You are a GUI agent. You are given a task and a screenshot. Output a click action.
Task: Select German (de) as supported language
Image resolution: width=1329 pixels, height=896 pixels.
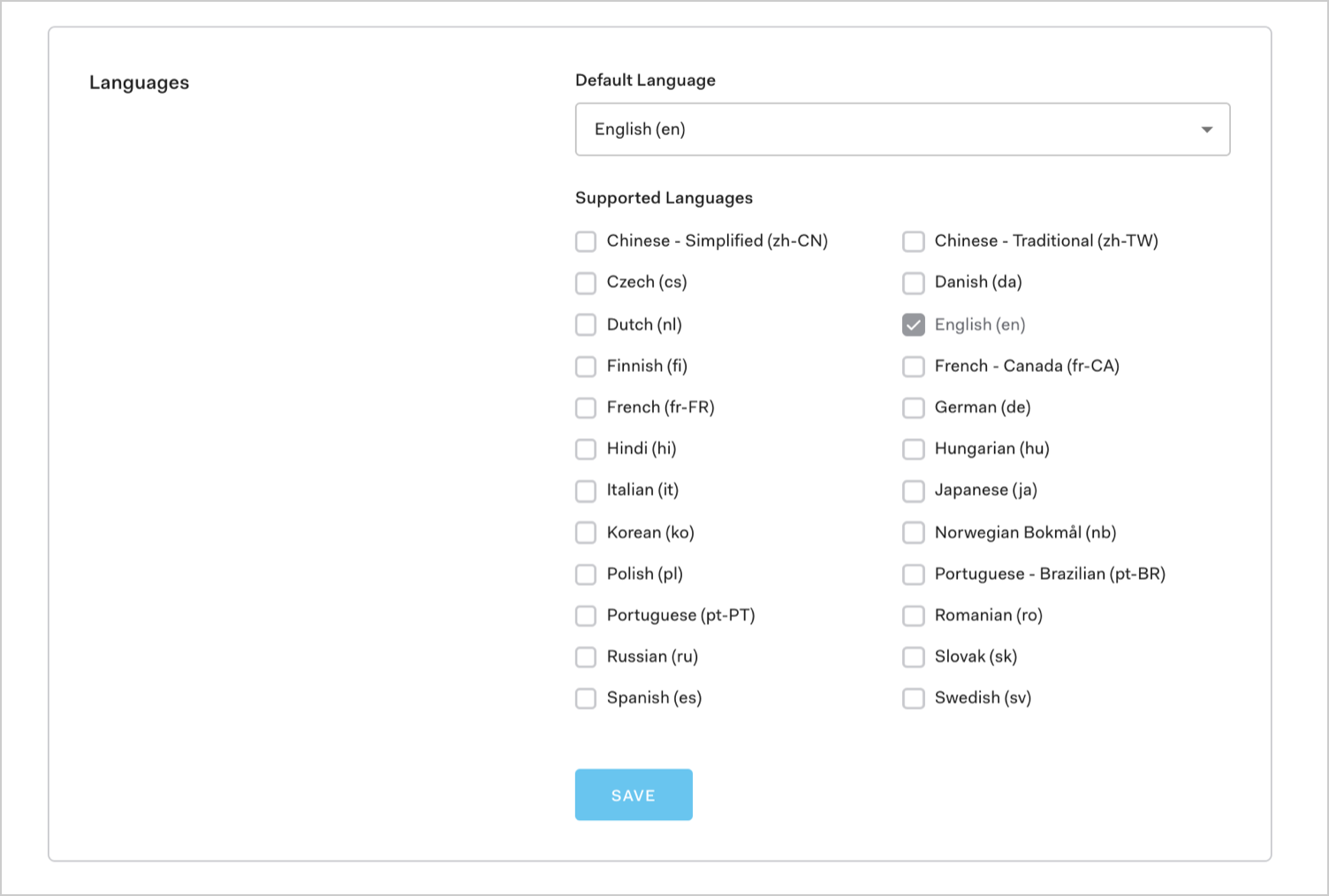[x=914, y=407]
